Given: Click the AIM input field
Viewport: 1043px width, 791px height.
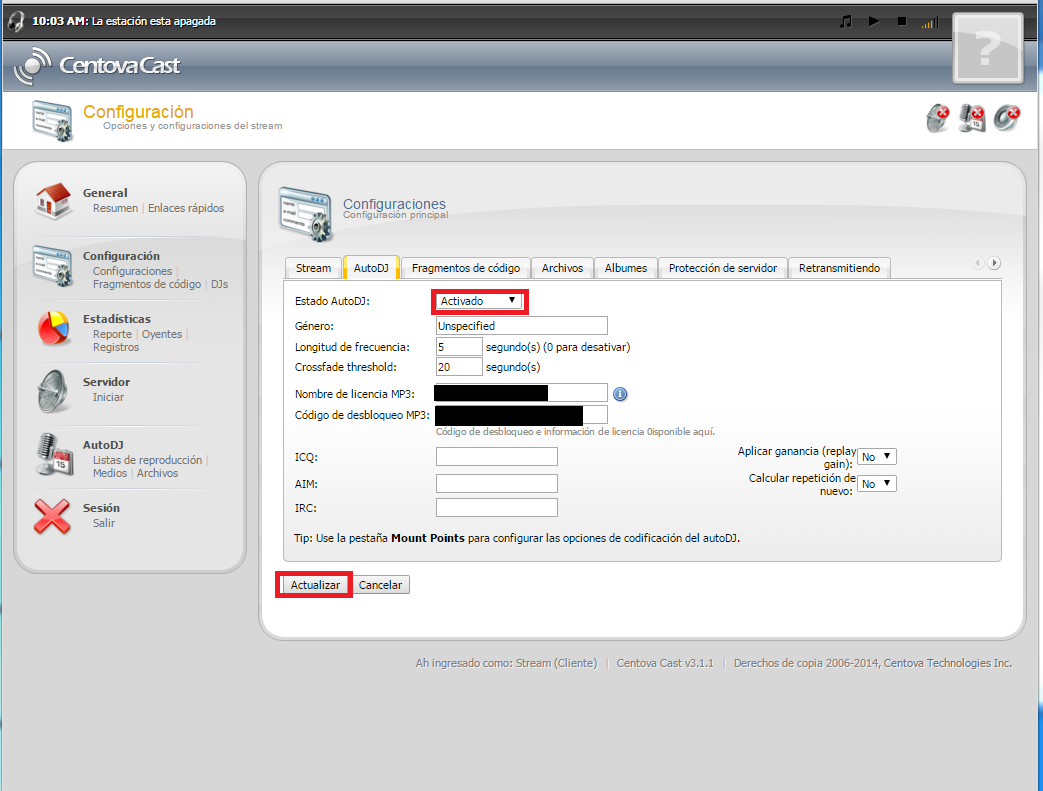Looking at the screenshot, I should coord(497,484).
